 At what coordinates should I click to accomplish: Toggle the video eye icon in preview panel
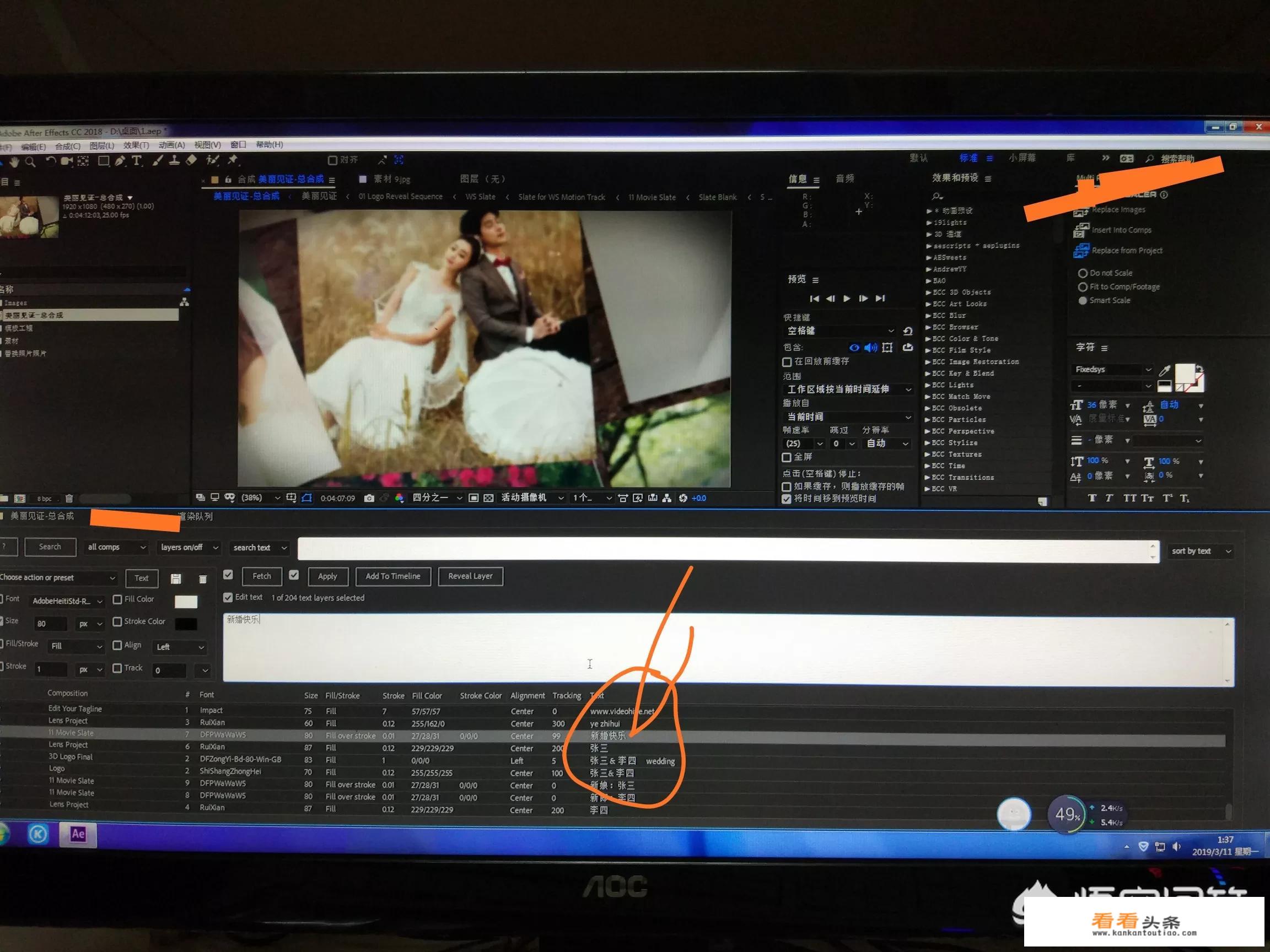click(x=854, y=348)
